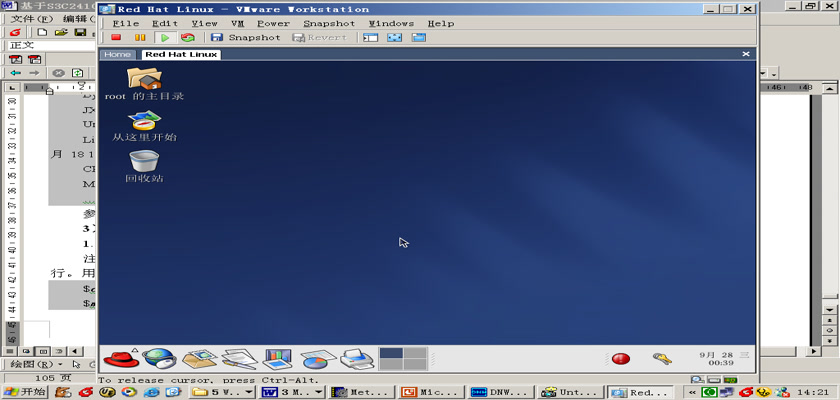Launch the web browser globe icon
Image resolution: width=840 pixels, height=400 pixels.
click(159, 358)
